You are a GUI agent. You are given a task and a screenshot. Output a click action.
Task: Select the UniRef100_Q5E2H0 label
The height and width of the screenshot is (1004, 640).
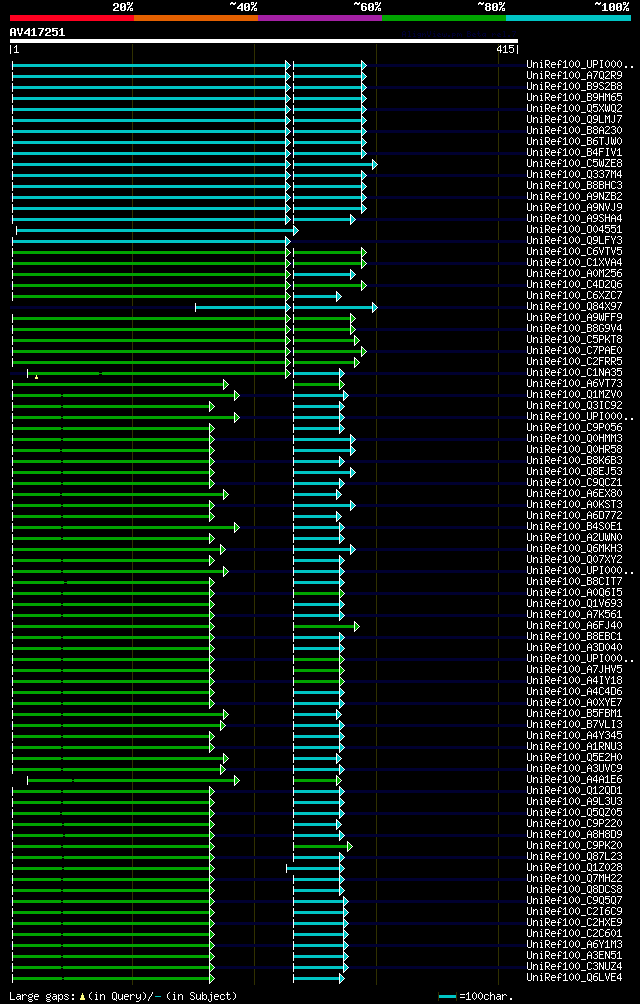[x=574, y=757]
